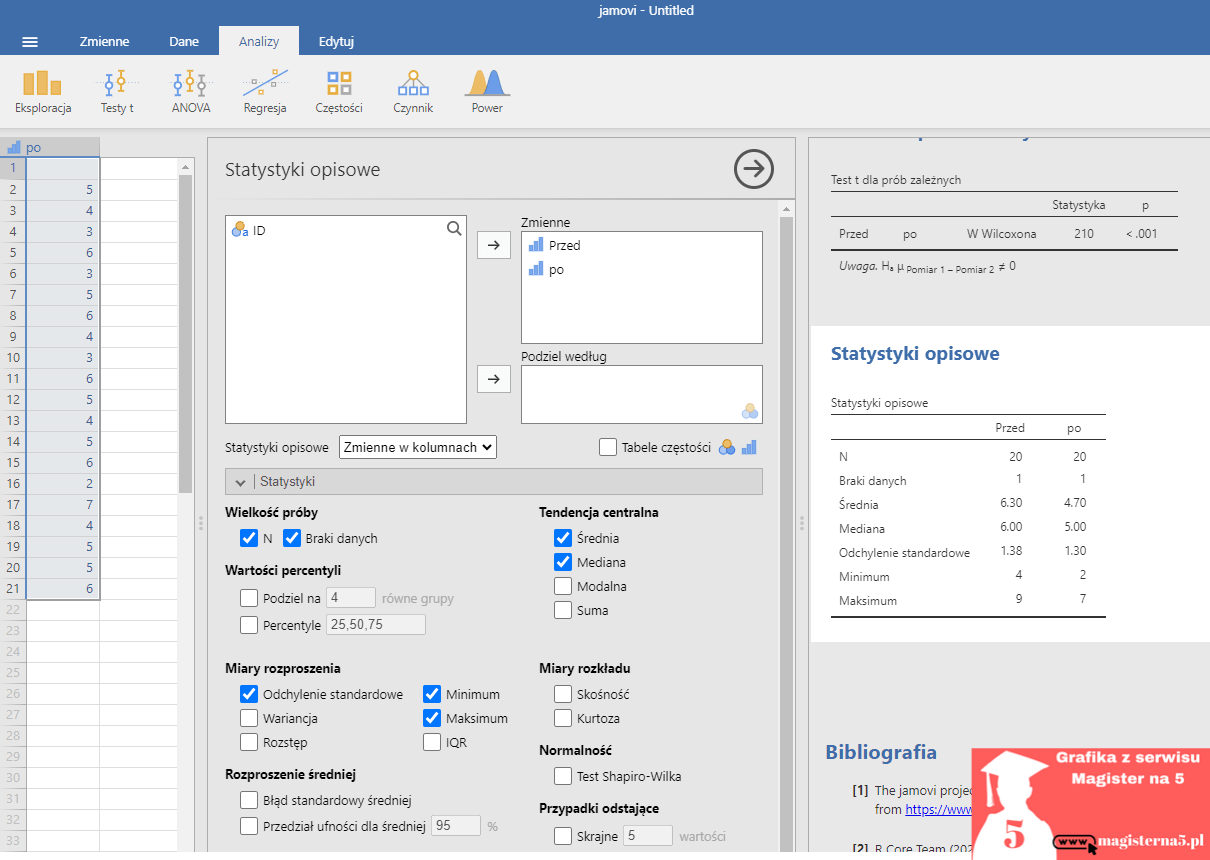Open the hamburger main menu

click(30, 42)
